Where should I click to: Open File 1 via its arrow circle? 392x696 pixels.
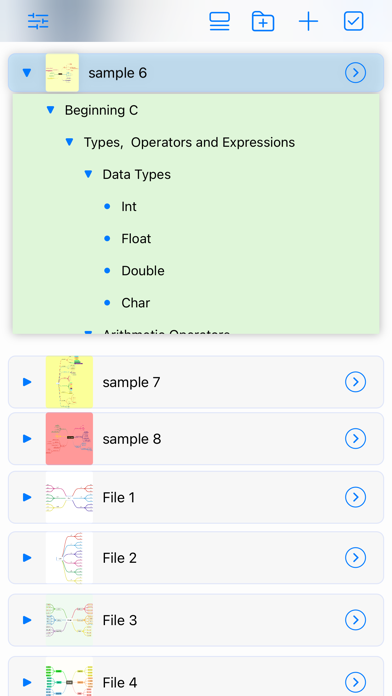point(356,497)
